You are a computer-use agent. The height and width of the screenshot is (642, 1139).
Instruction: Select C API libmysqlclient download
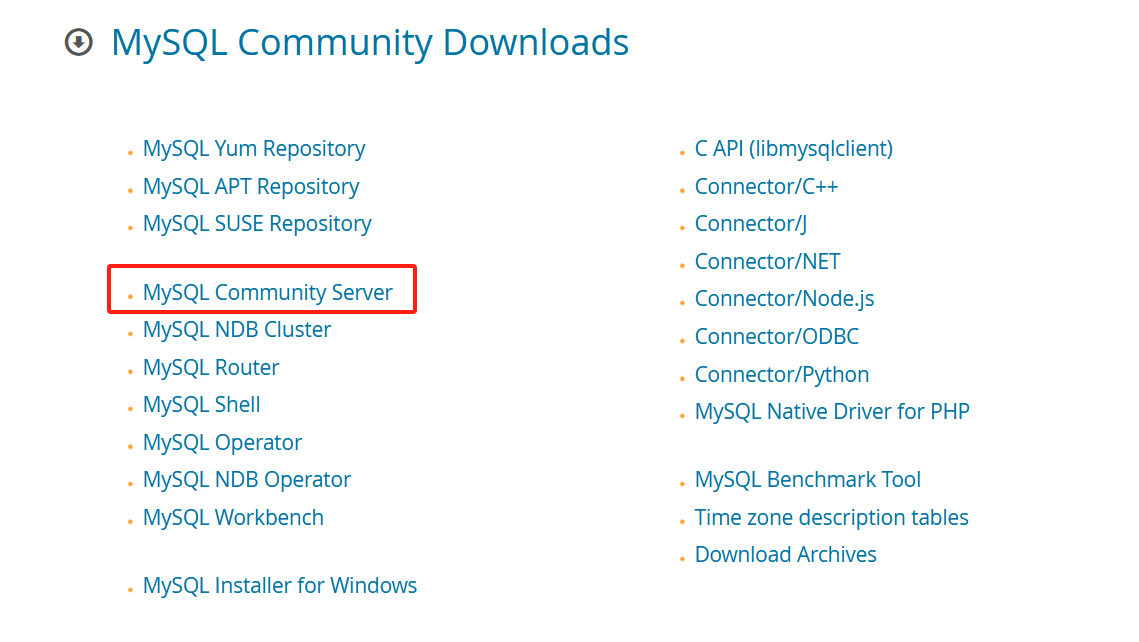coord(794,148)
